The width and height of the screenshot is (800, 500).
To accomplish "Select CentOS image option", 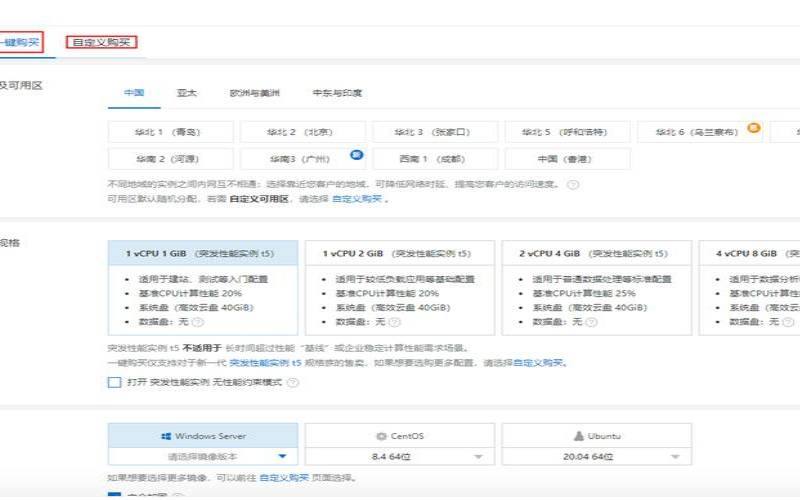I will pyautogui.click(x=400, y=436).
